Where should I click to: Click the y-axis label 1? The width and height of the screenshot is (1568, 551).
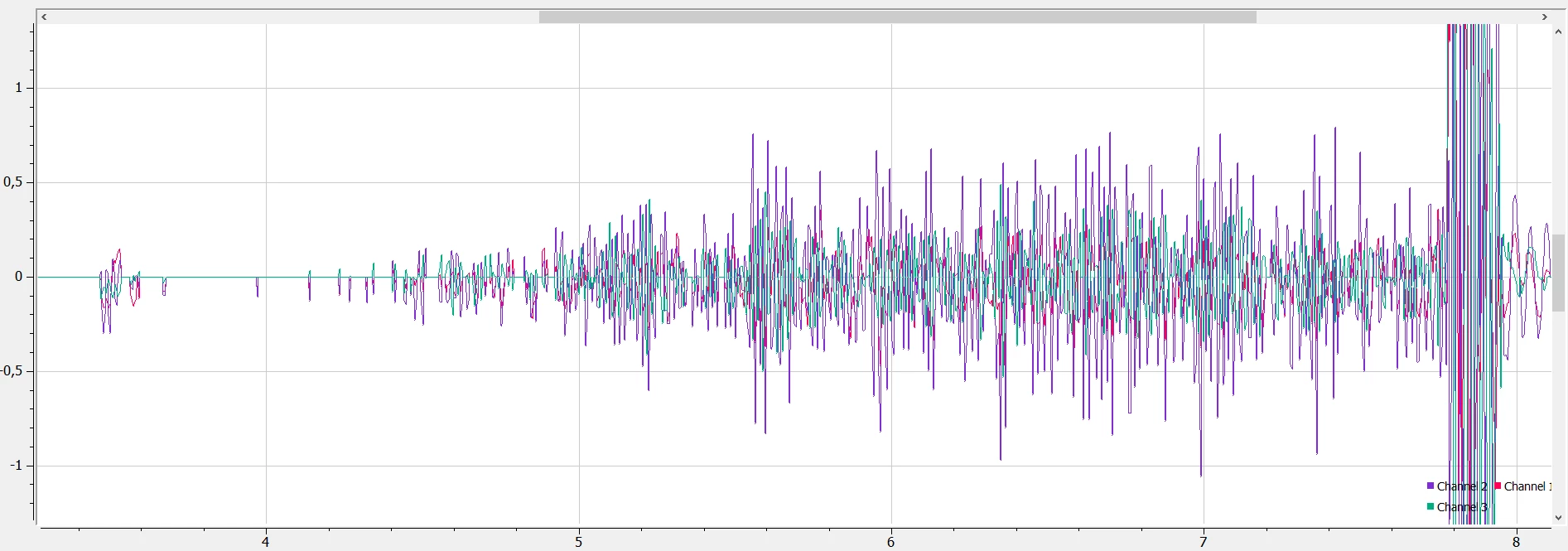[19, 88]
